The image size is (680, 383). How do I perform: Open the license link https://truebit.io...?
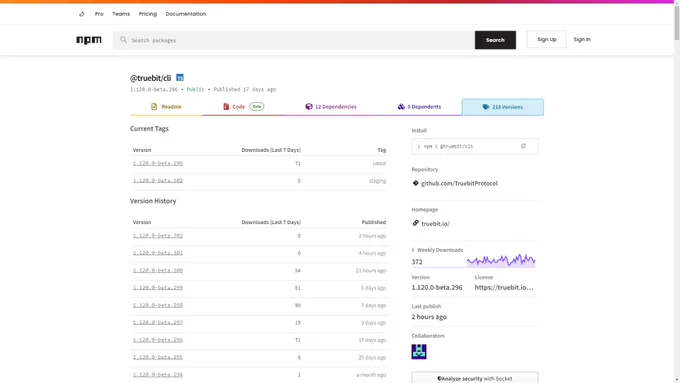click(504, 287)
